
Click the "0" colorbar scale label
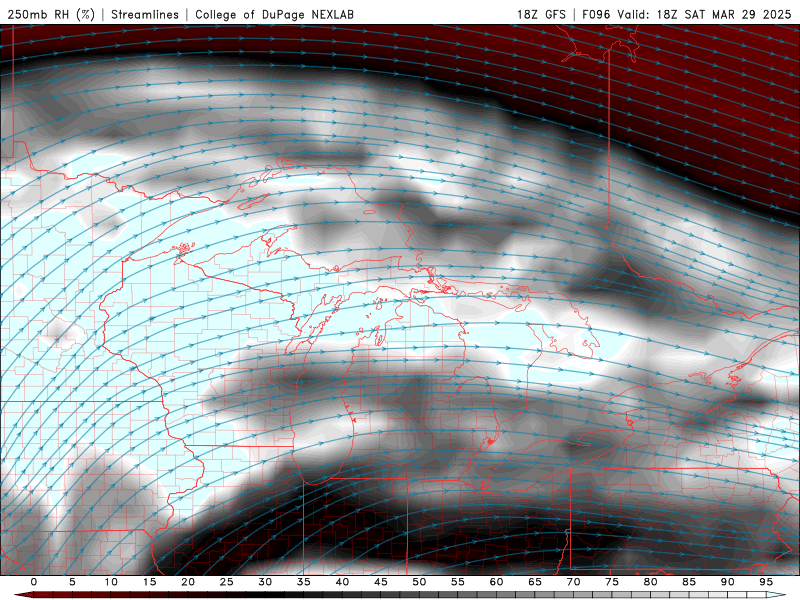[34, 582]
